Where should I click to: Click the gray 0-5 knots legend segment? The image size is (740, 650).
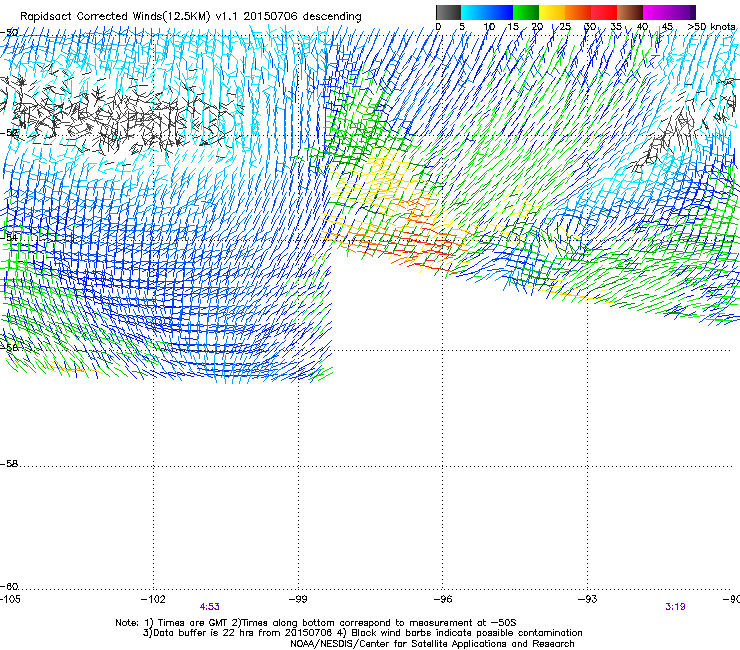tap(448, 12)
